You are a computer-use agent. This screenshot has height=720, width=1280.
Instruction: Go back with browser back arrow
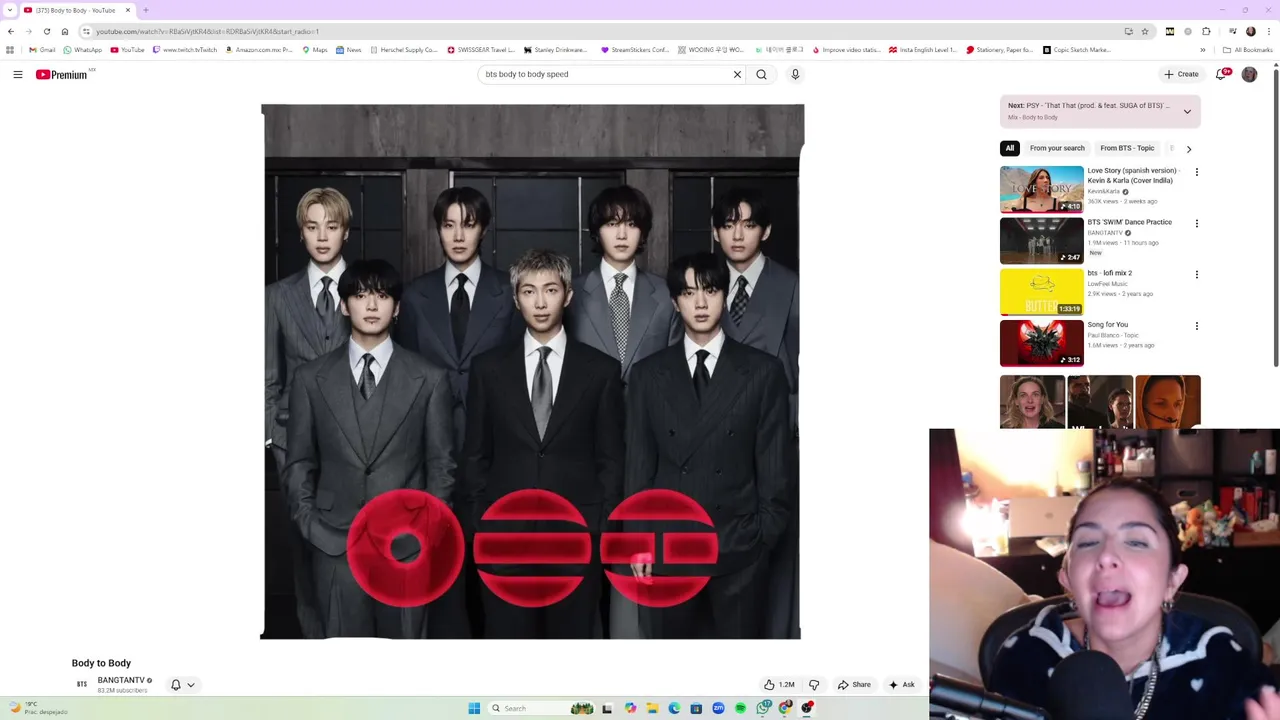coord(11,31)
